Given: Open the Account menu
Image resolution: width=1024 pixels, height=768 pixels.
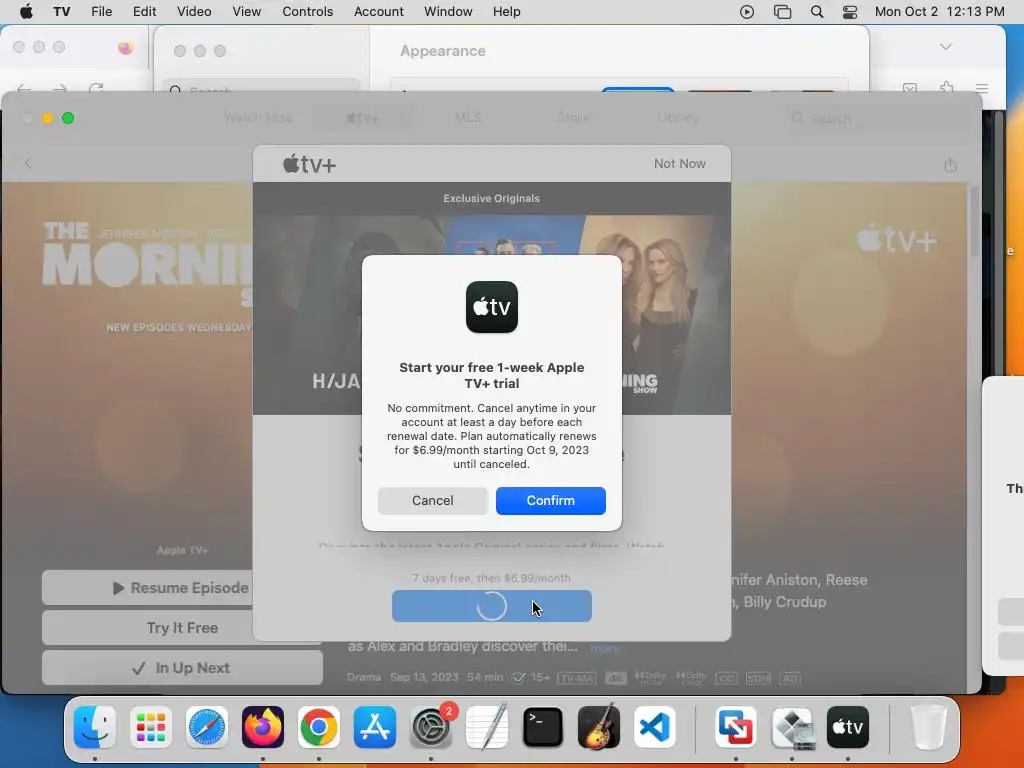Looking at the screenshot, I should pos(379,11).
